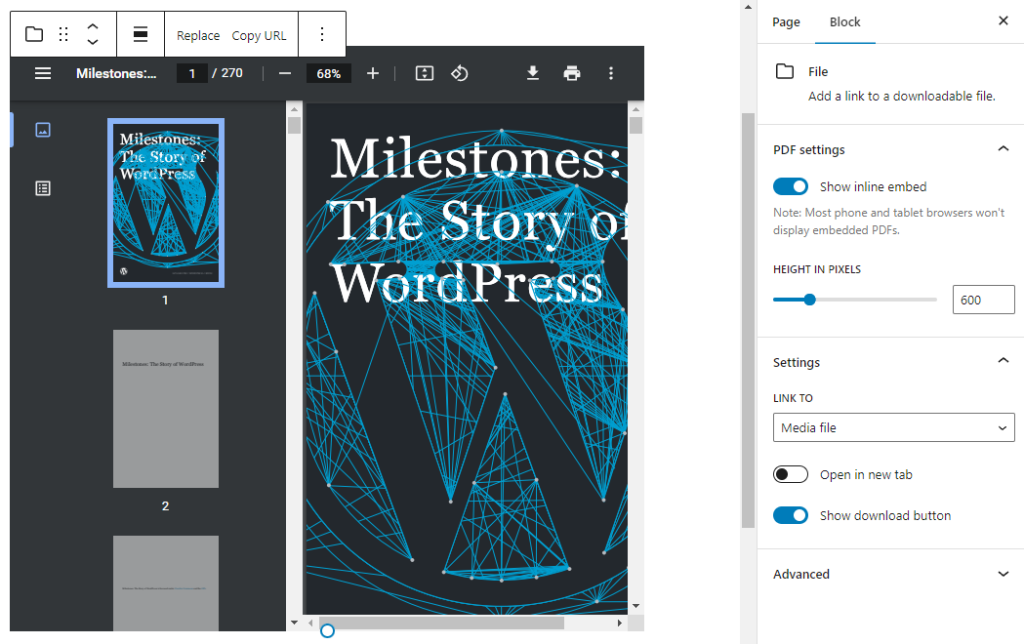Open block toolbar more options menu

pos(322,35)
